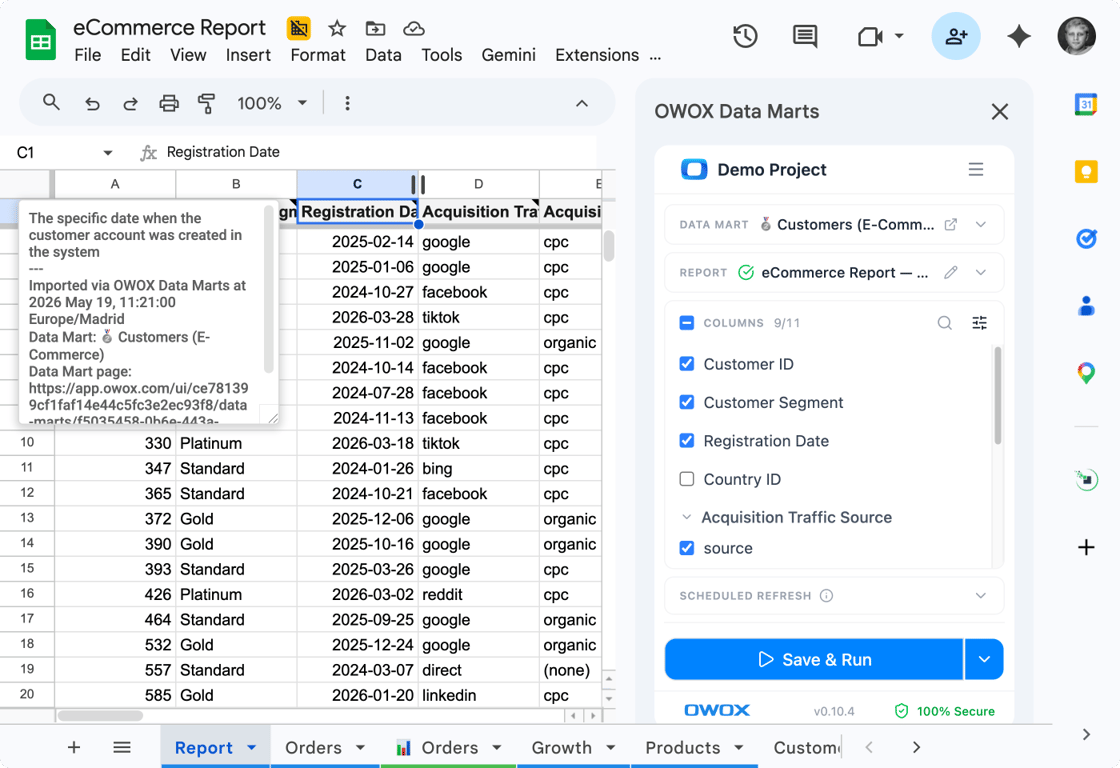Open Google Tasks side panel icon
The image size is (1120, 768).
[x=1086, y=239]
